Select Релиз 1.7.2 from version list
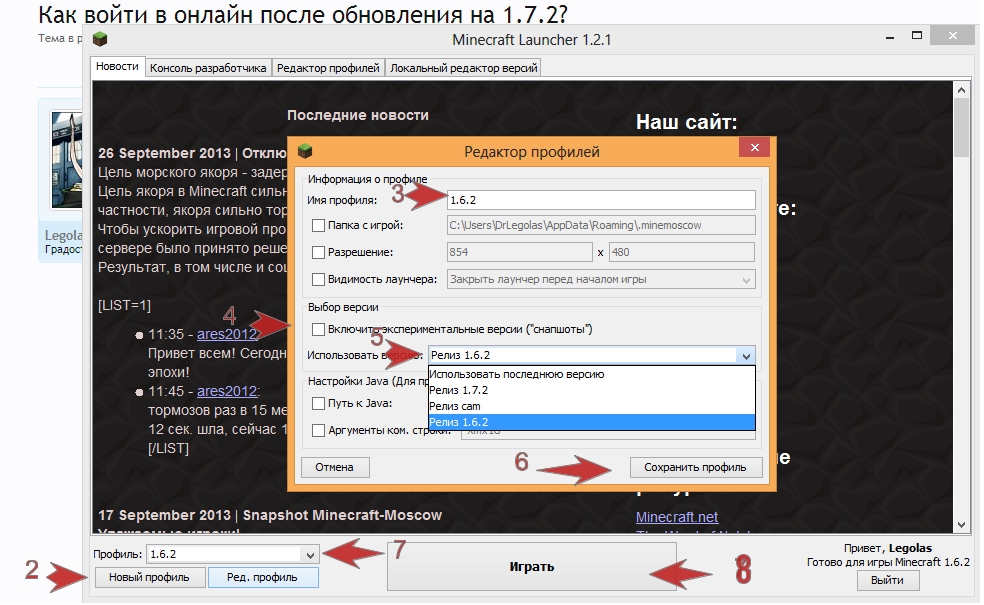 (x=458, y=390)
